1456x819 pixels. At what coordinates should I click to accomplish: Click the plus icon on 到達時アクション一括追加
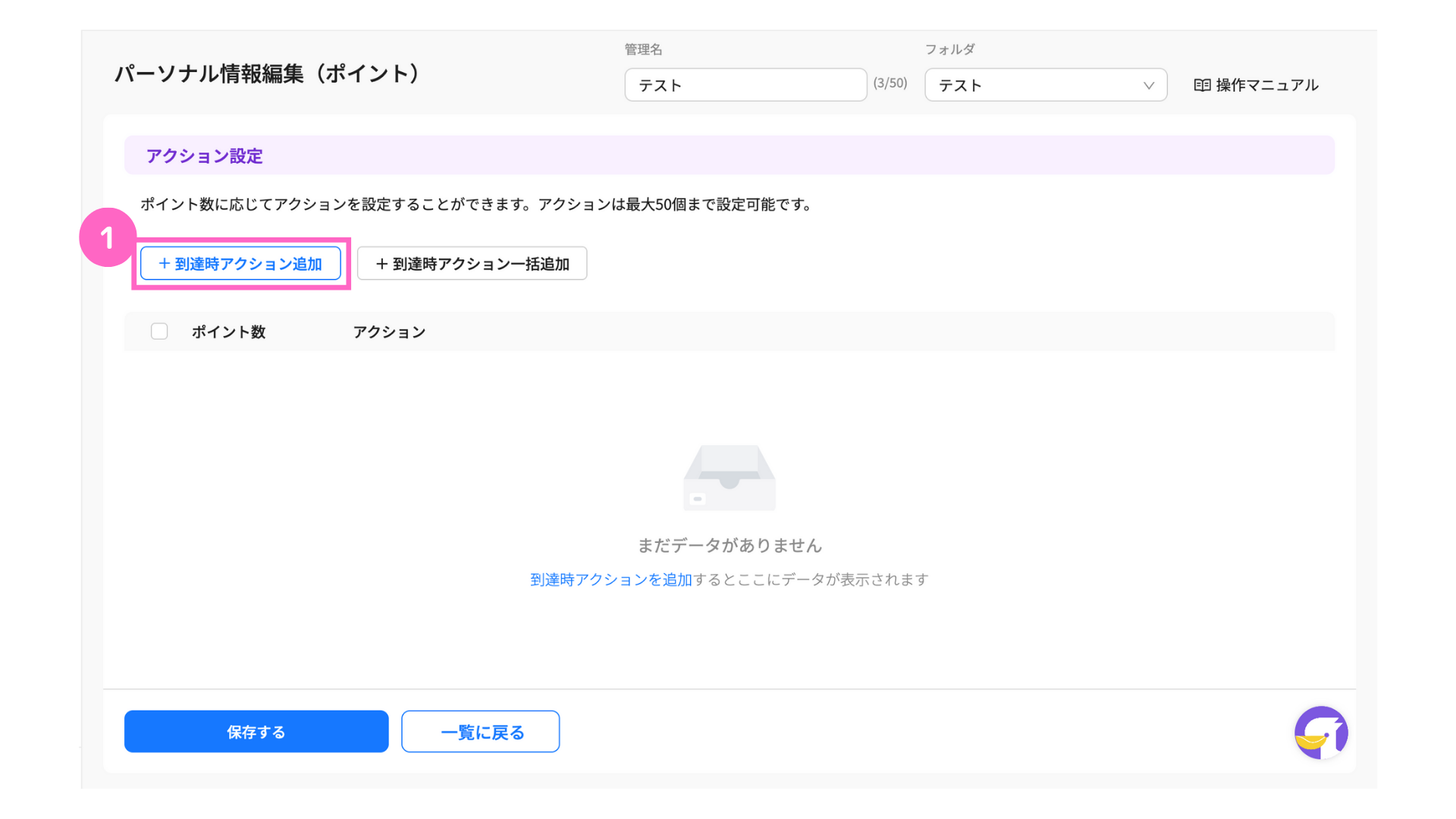(x=381, y=263)
